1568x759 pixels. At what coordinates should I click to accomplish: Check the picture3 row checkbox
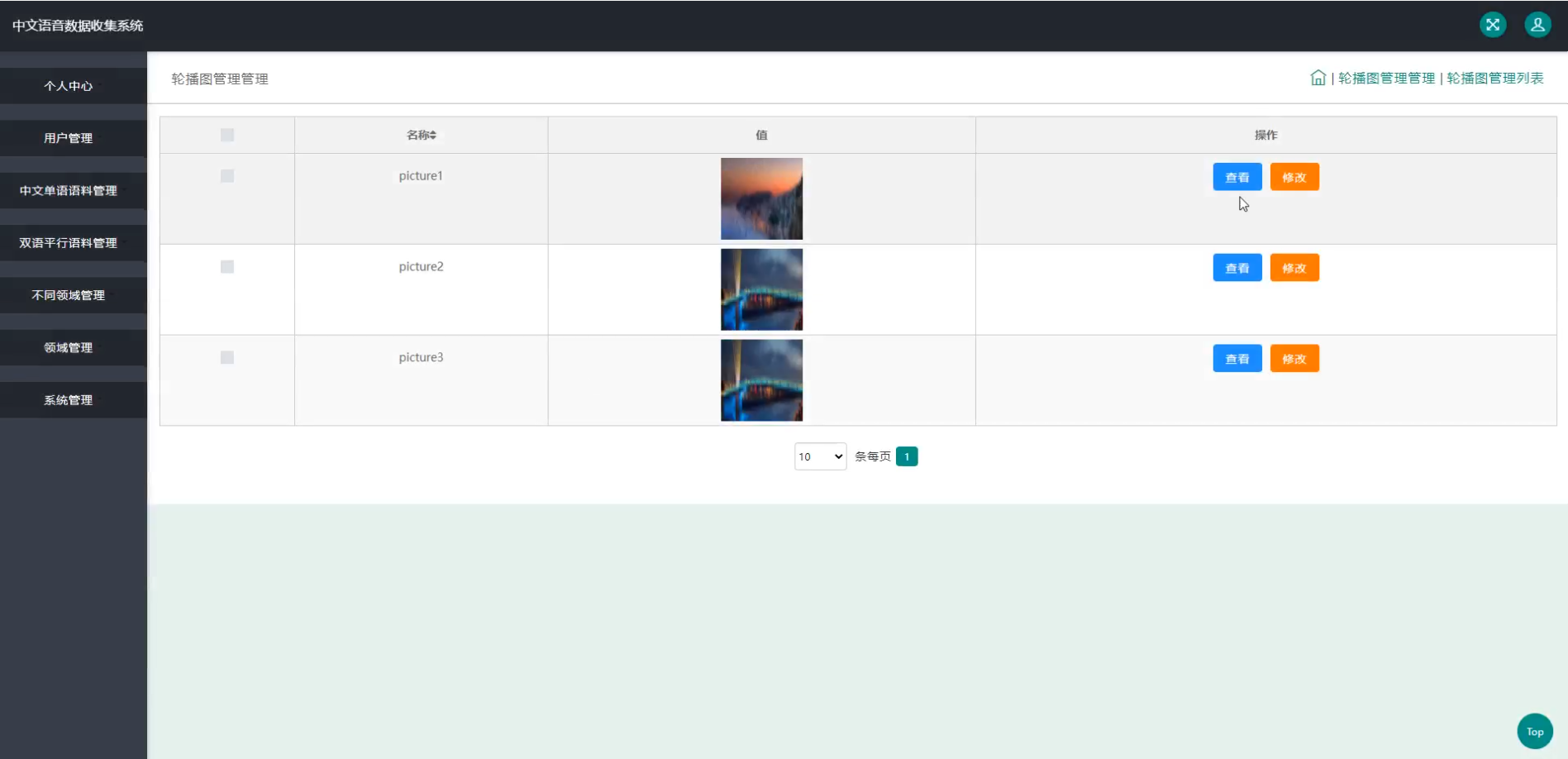coord(227,357)
